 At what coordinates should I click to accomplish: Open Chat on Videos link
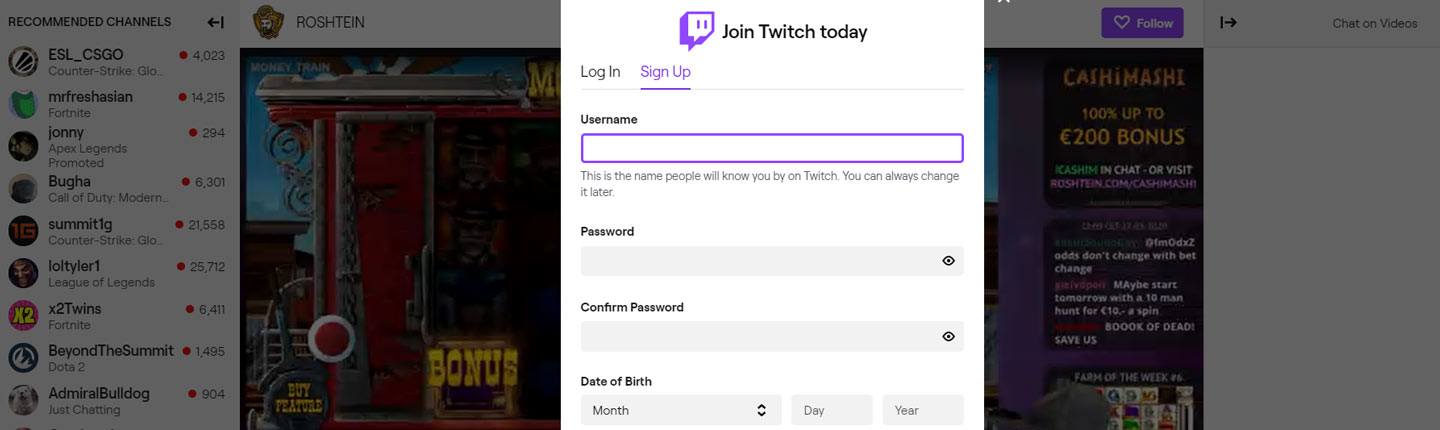[x=1375, y=23]
